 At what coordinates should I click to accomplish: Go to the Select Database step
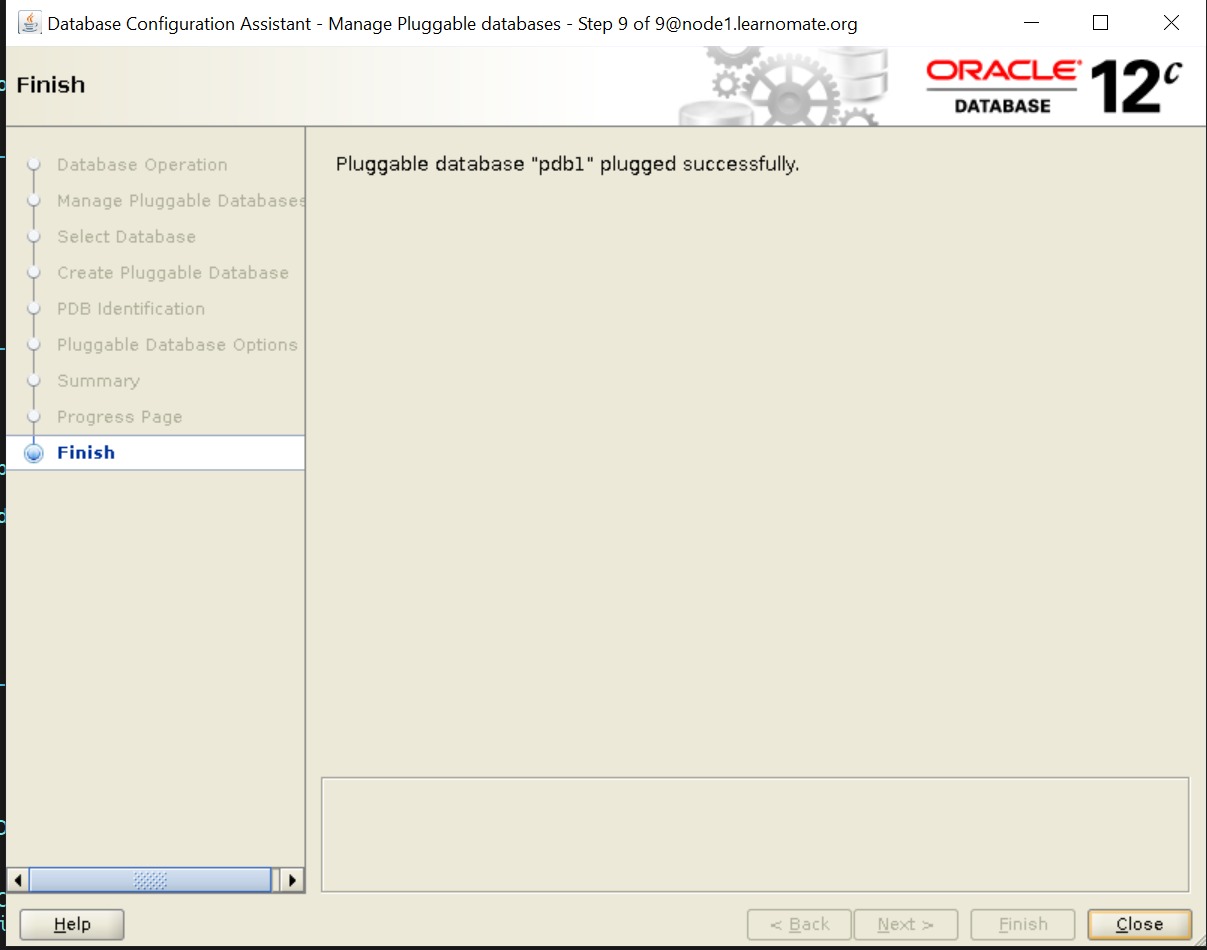(x=126, y=237)
